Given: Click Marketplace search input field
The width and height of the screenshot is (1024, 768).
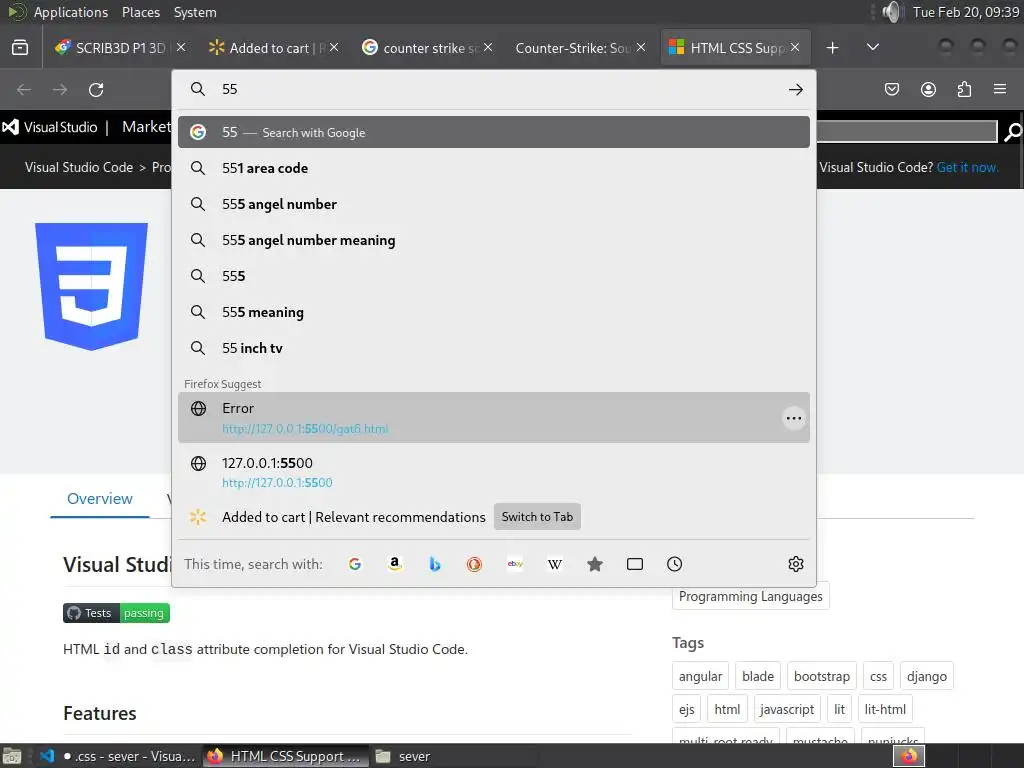Looking at the screenshot, I should coord(906,132).
